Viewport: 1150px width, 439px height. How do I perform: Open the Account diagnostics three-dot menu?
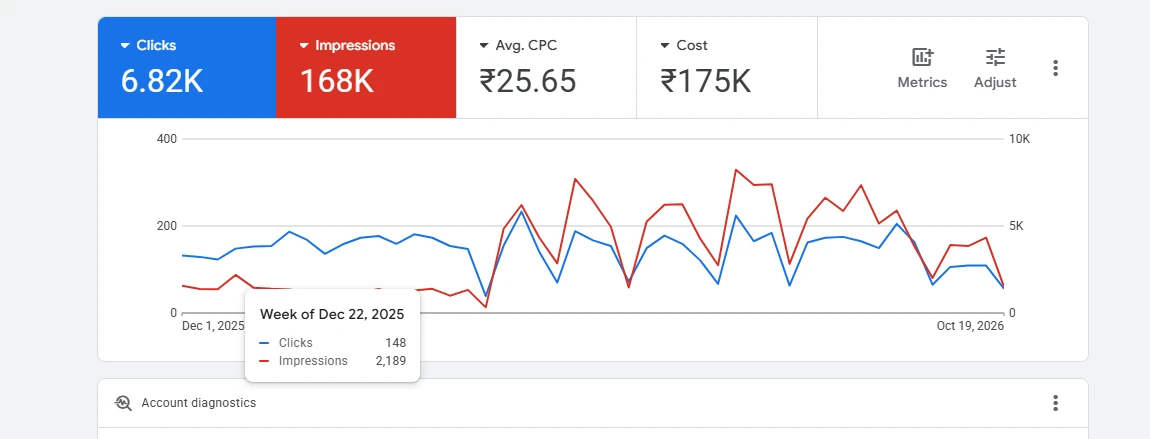point(1055,403)
